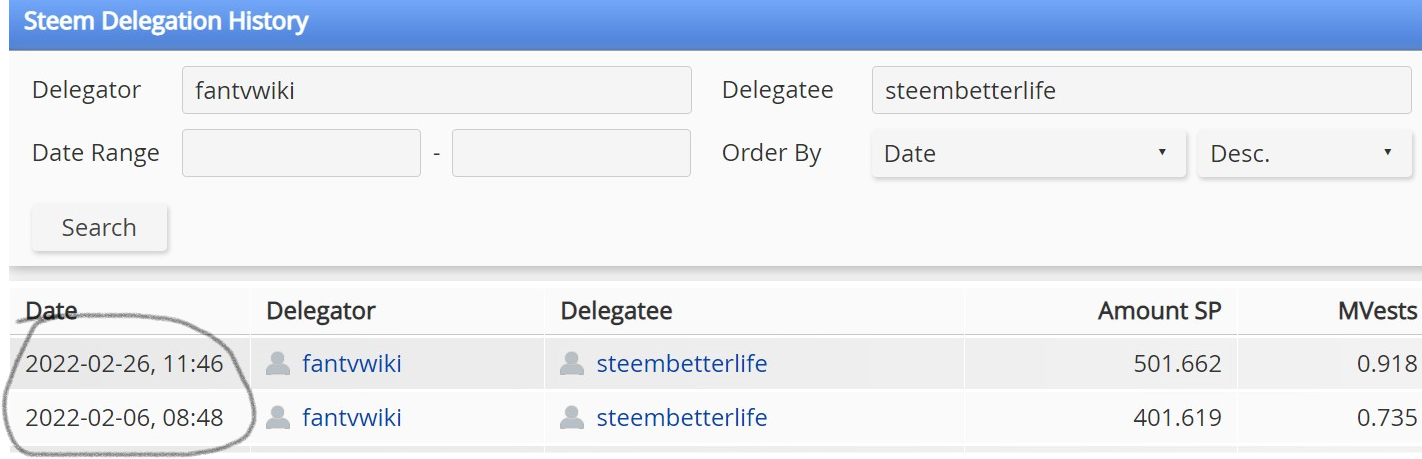Click the Date Range end field
Viewport: 1422px width, 459px height.
[x=571, y=153]
